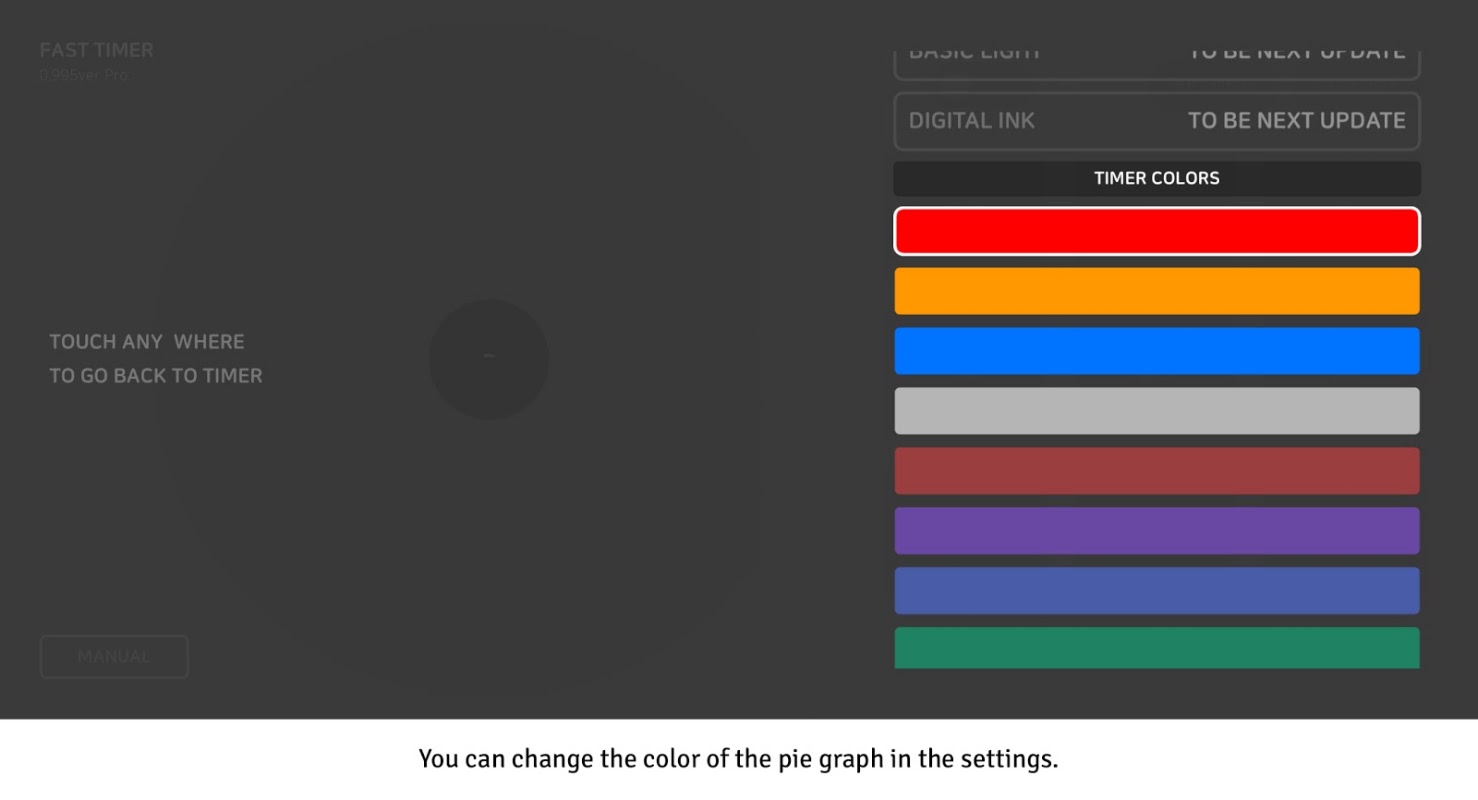Pick the bright blue timer color
The width and height of the screenshot is (1478, 800).
click(1157, 351)
